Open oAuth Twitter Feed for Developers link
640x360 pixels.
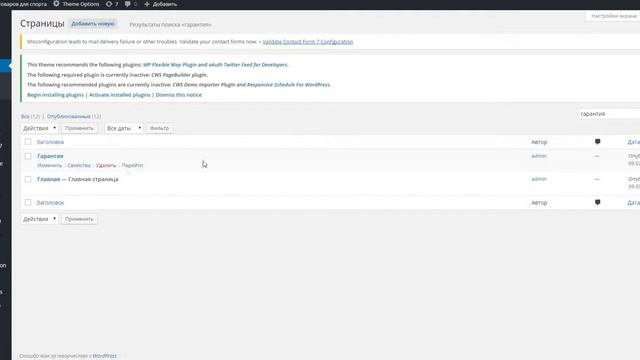tap(248, 65)
